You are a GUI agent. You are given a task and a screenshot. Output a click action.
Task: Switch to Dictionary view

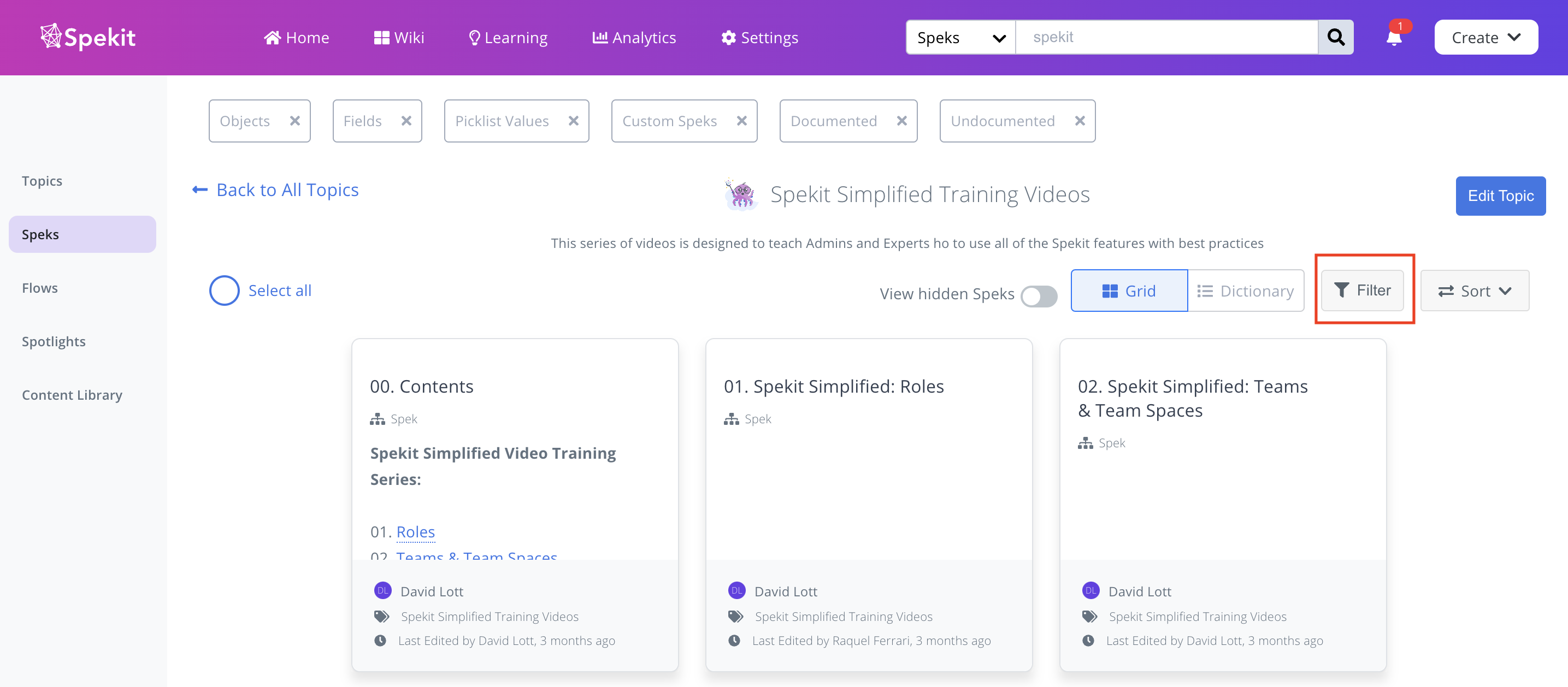[x=1246, y=291]
